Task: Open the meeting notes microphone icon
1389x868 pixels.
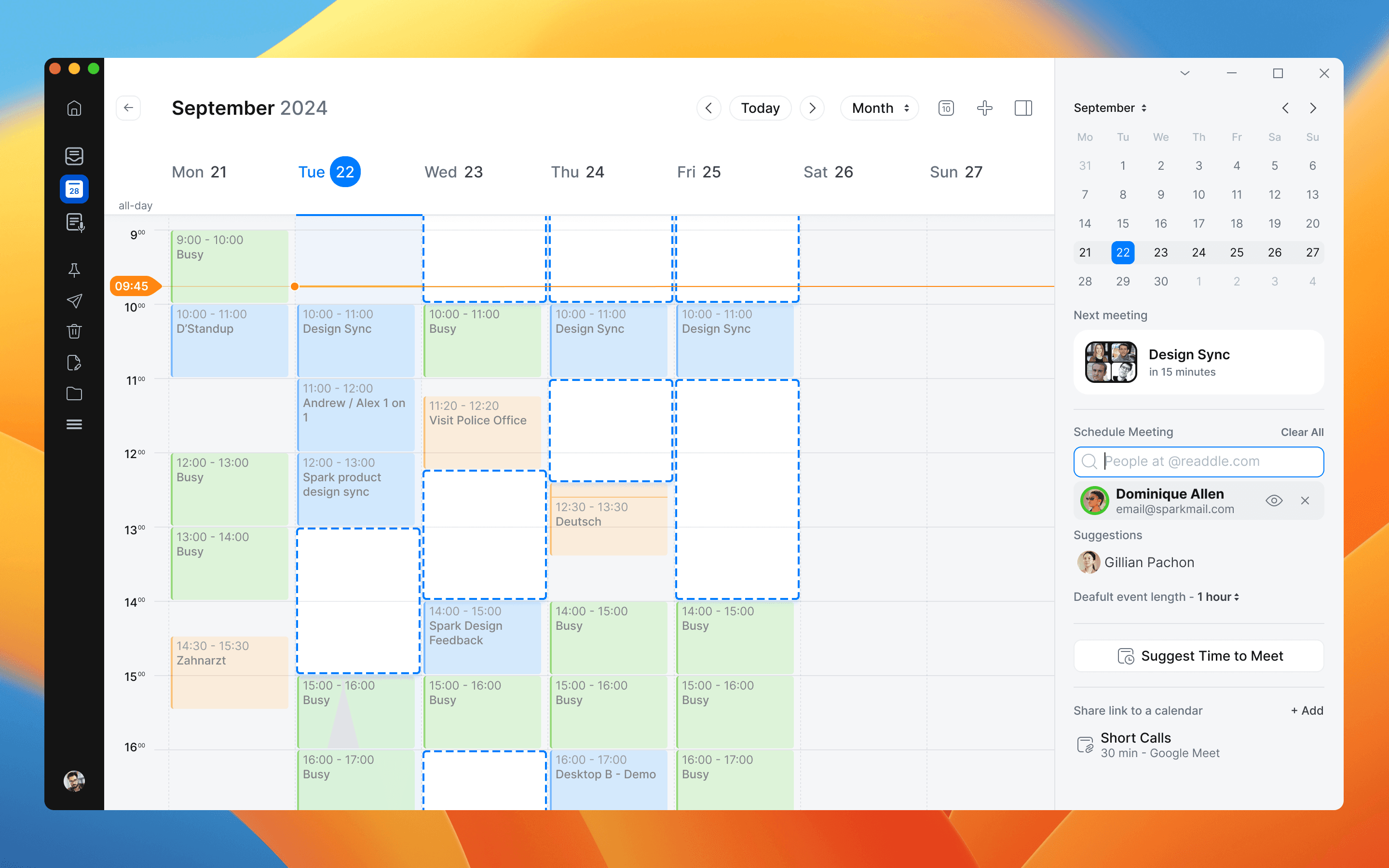Action: pos(75,222)
